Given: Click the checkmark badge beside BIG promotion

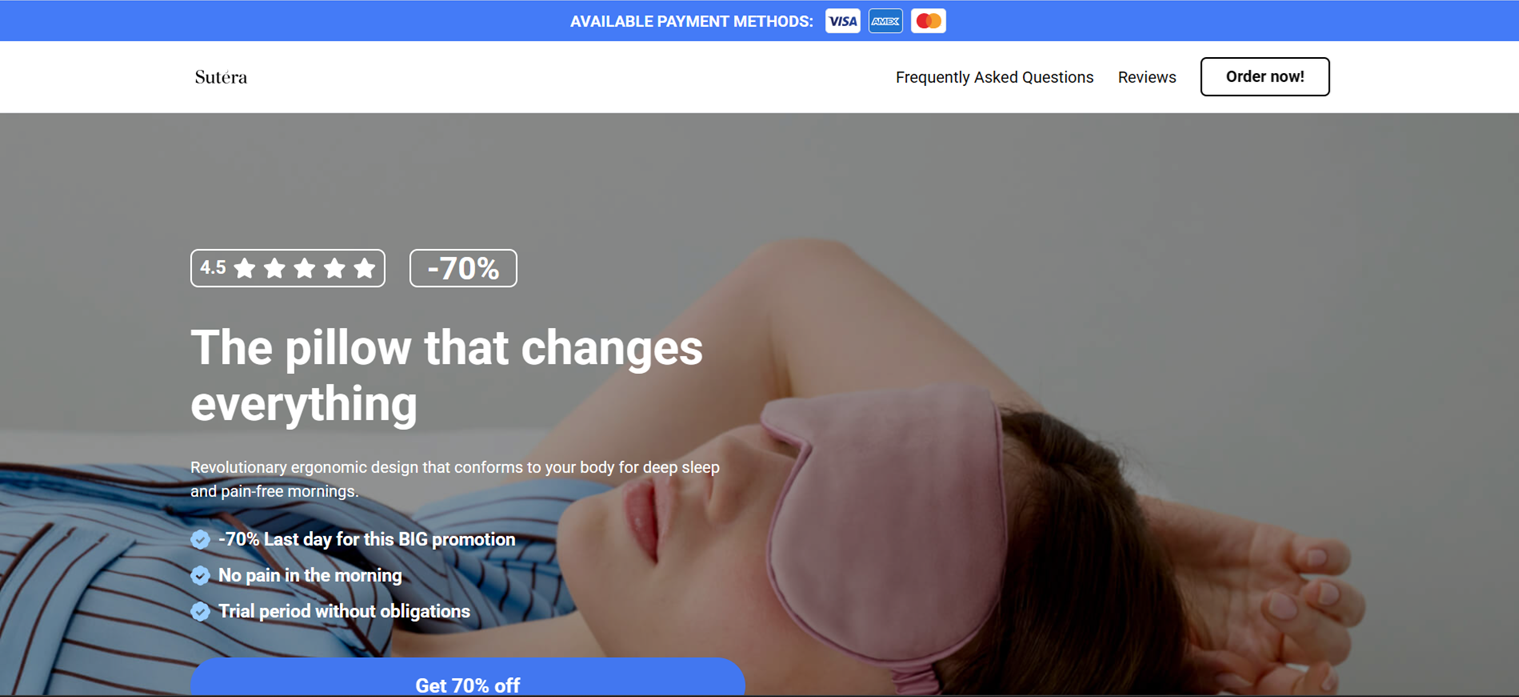Looking at the screenshot, I should pos(200,539).
